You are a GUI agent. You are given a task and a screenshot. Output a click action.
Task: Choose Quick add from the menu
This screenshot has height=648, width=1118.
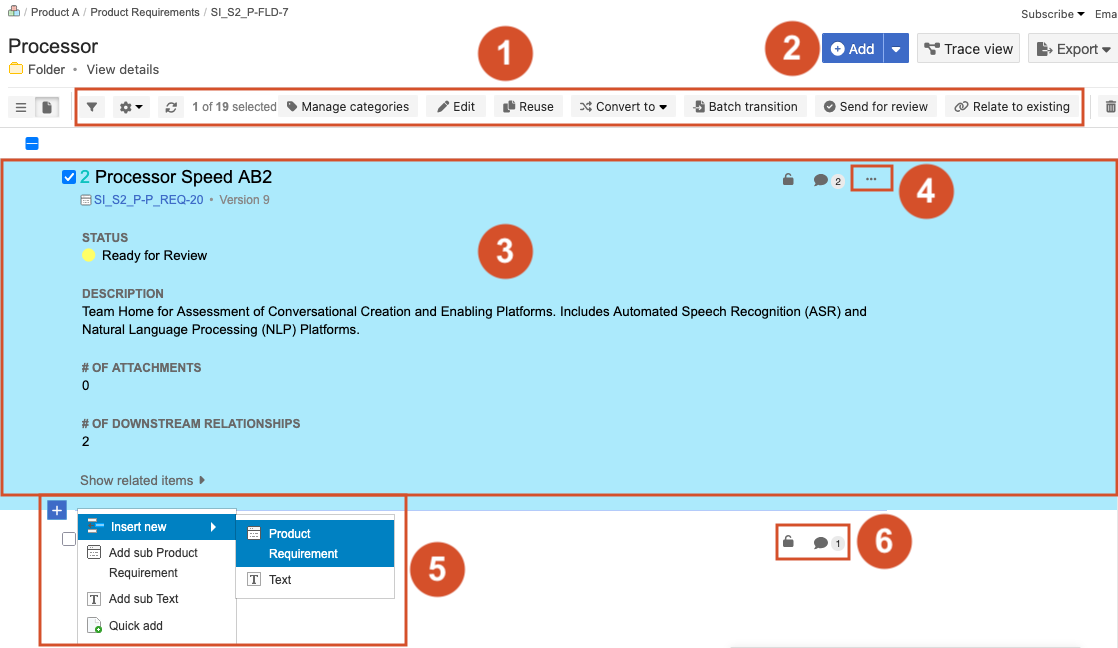point(135,626)
